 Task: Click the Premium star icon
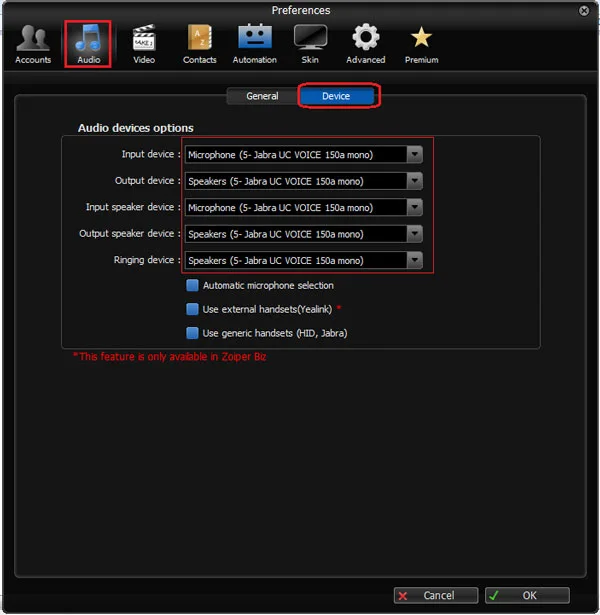(421, 44)
